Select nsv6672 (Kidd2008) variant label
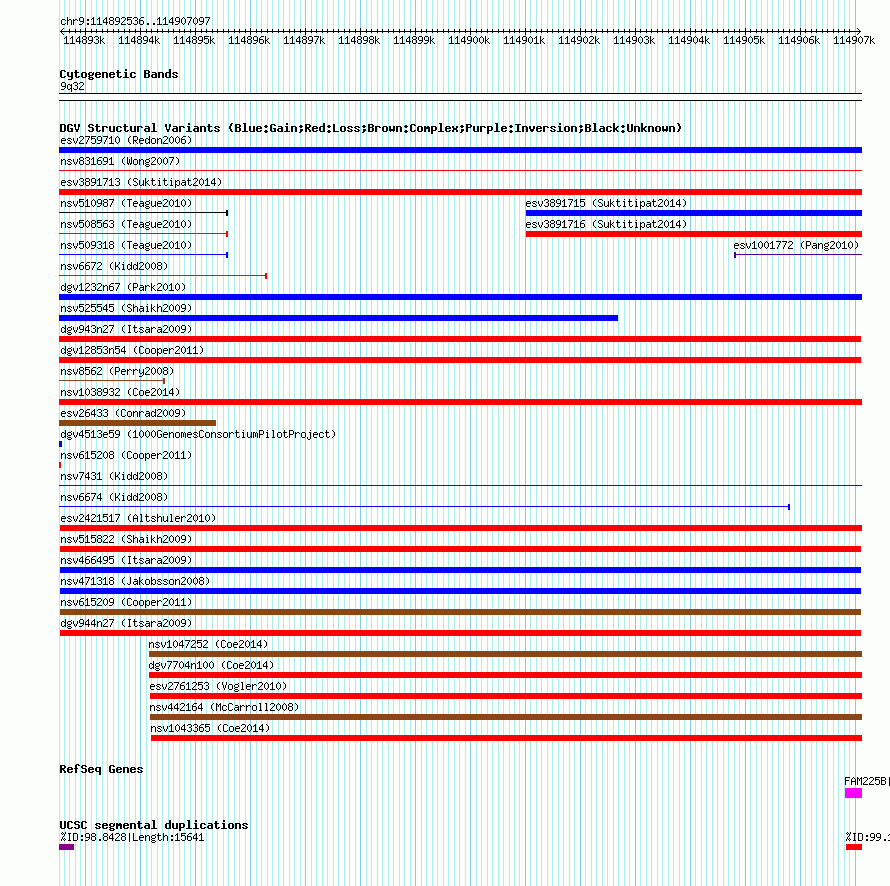Screen dimensions: 890x886 tap(114, 266)
